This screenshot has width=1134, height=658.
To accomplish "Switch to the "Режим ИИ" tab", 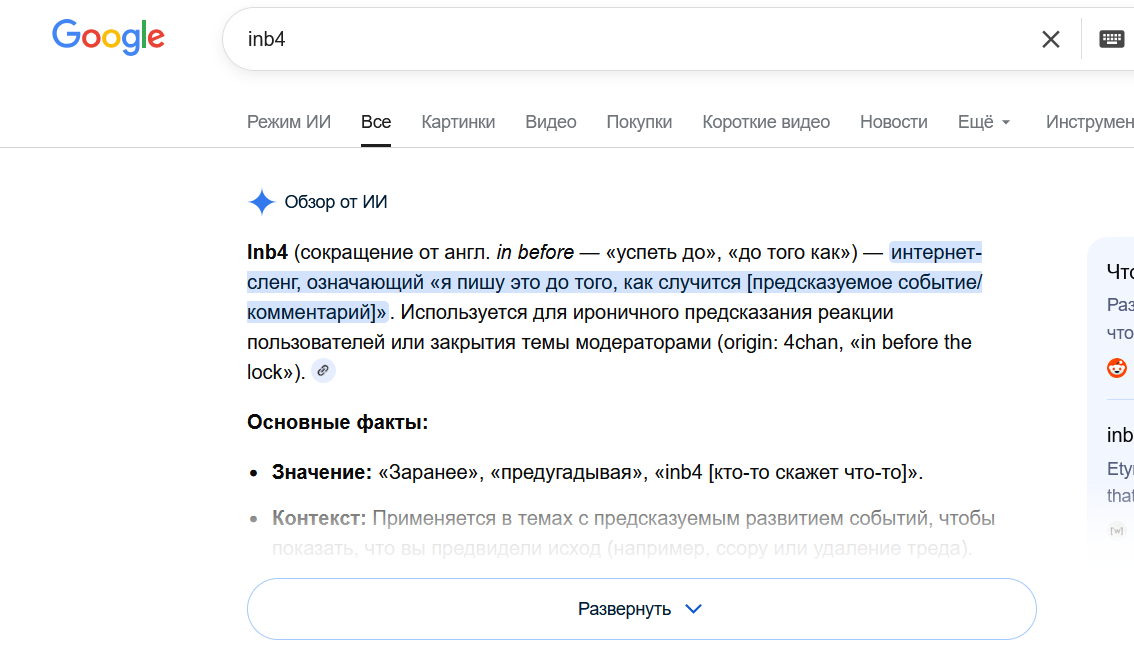I will tap(289, 122).
